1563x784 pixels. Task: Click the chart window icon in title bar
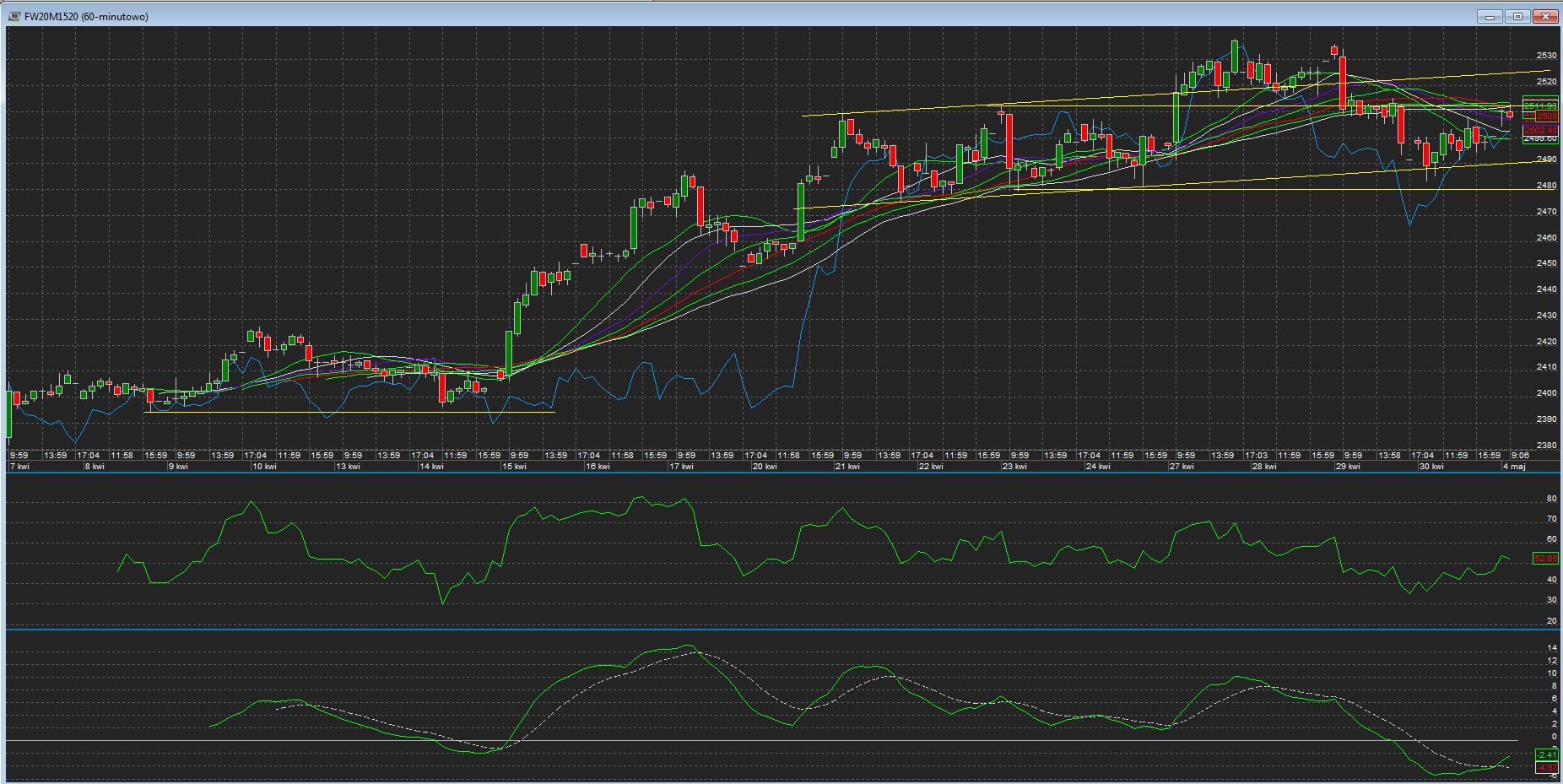coord(14,17)
